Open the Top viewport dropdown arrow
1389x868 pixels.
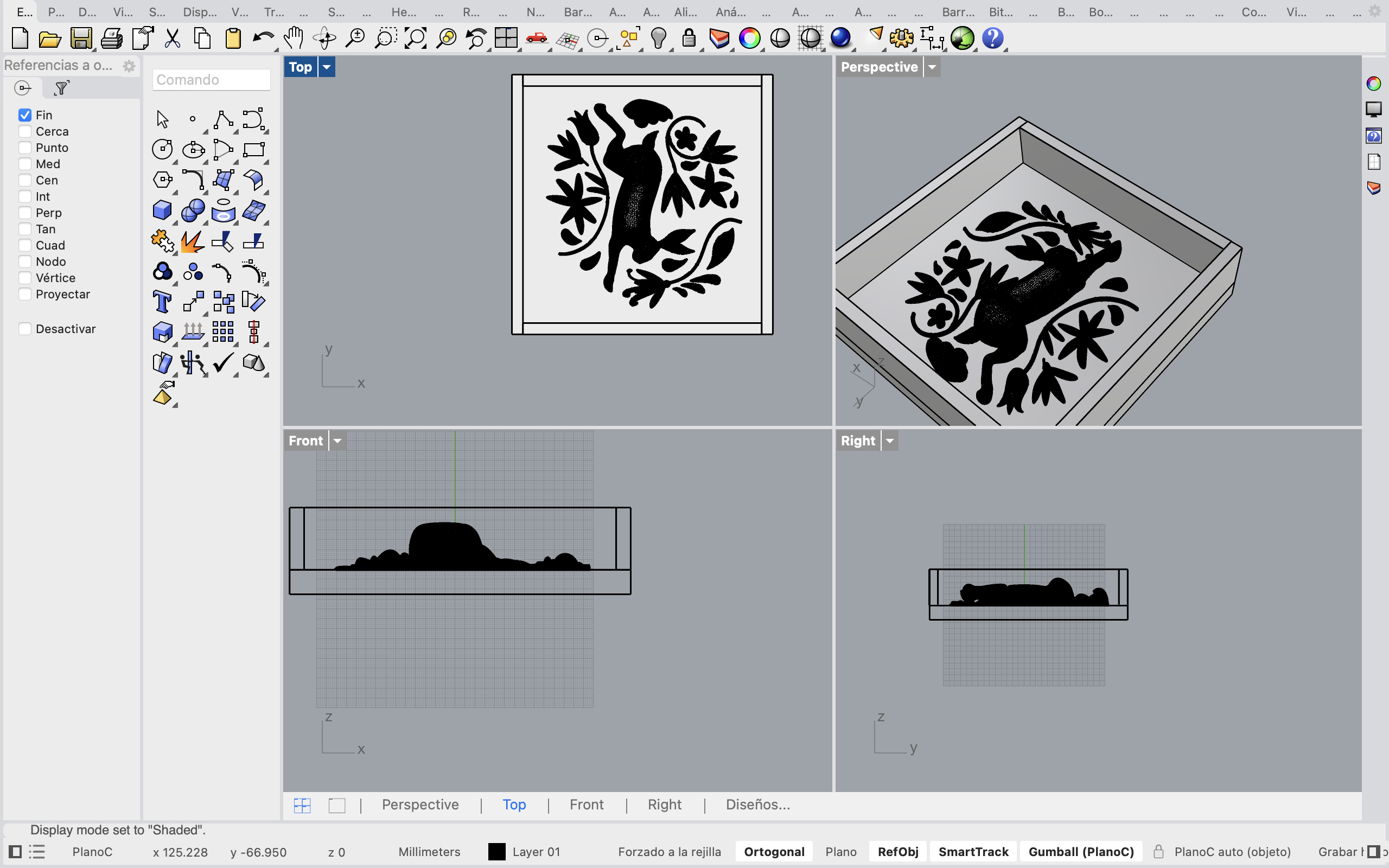click(x=327, y=67)
